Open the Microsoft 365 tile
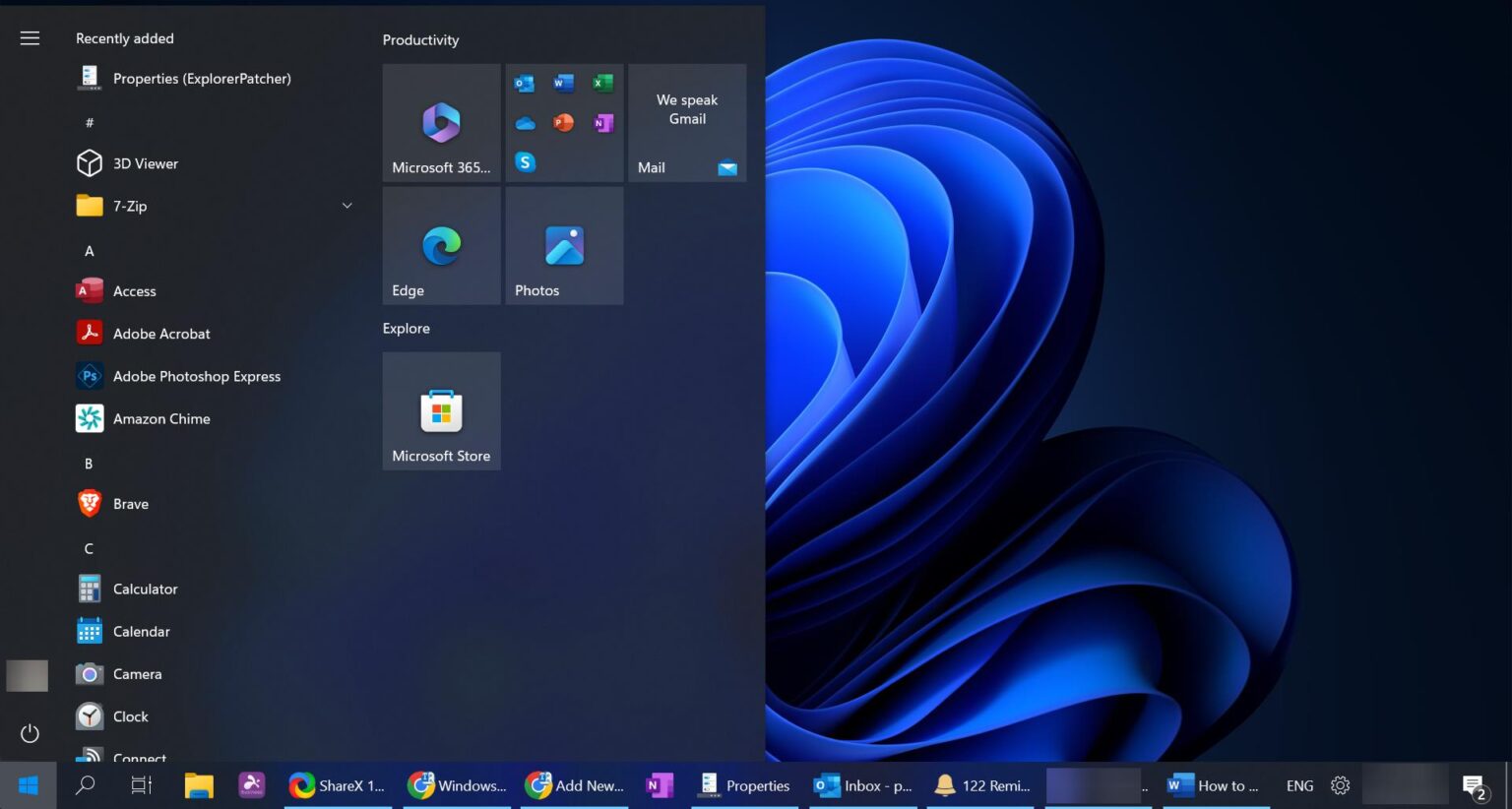The width and height of the screenshot is (1512, 809). point(441,123)
